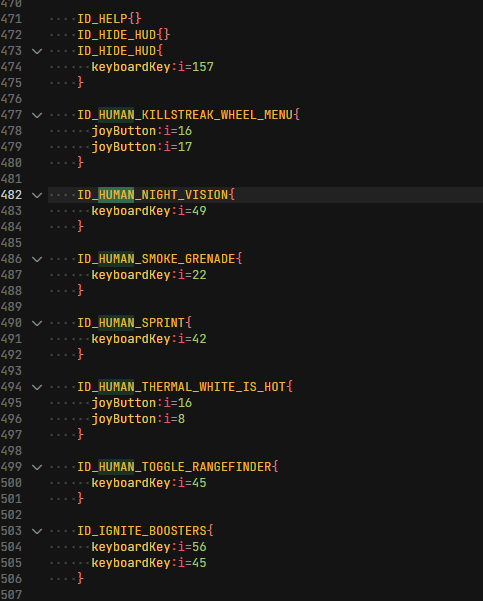
Task: Collapse the ID_HUMAN_THERMAL_WHITE_IS_HOT fold chevron
Action: [x=37, y=387]
